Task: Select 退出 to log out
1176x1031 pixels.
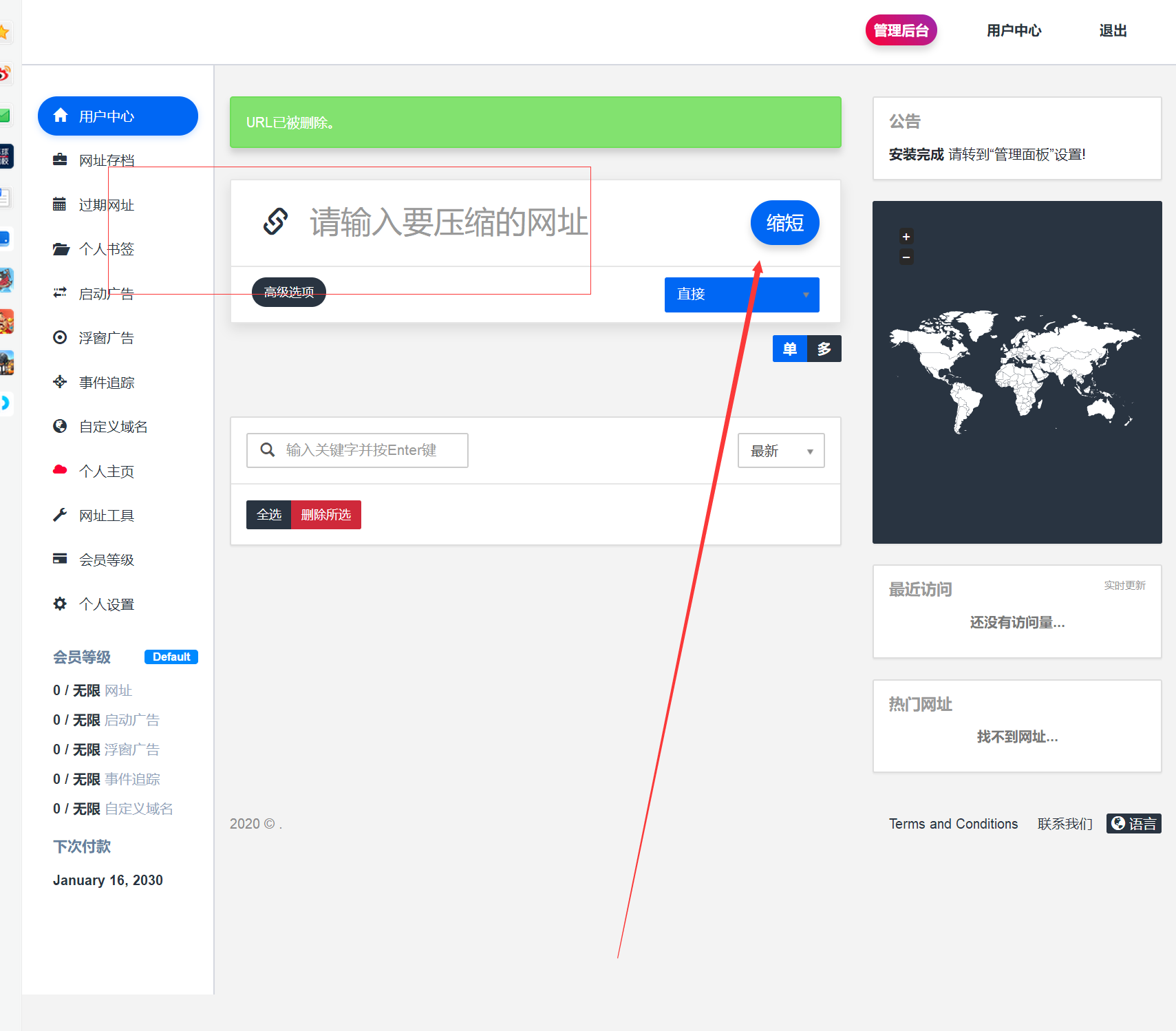Action: click(1112, 31)
